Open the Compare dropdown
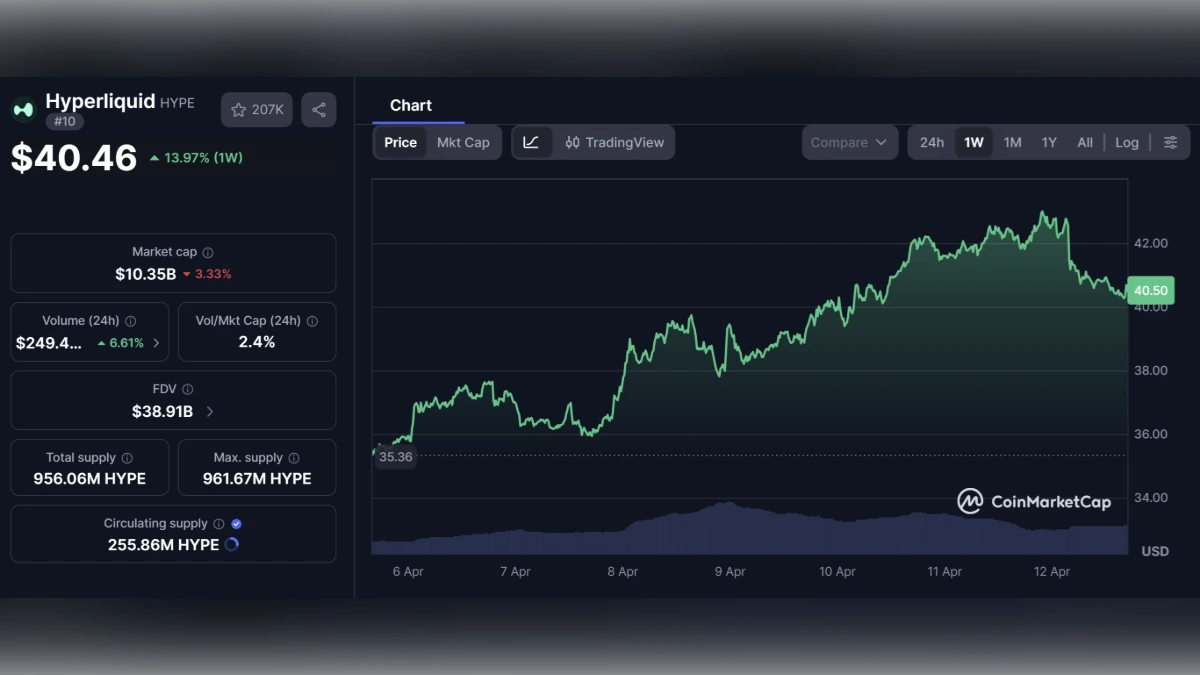Screen dimensions: 1200x675 point(848,142)
